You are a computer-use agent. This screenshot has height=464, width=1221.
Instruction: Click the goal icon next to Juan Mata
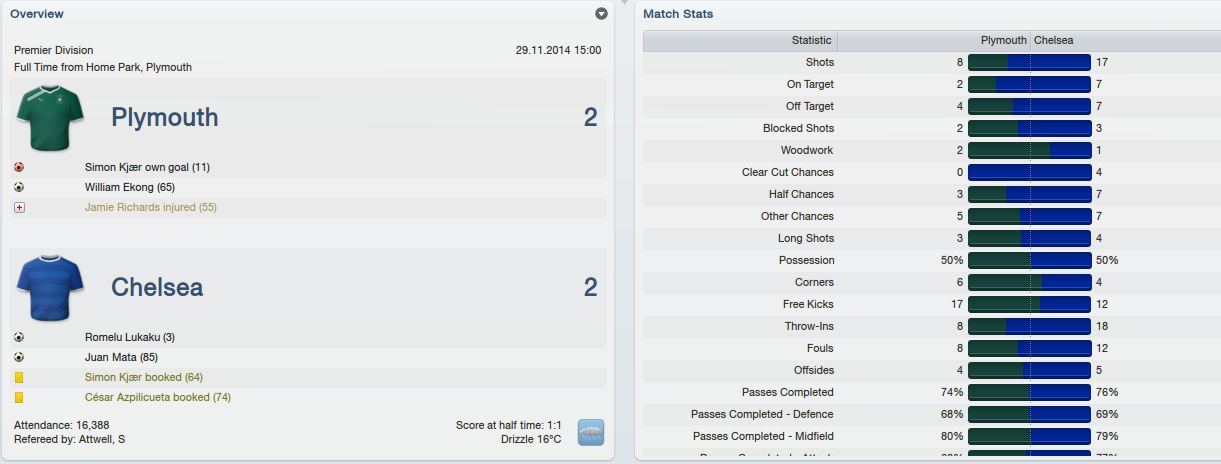pyautogui.click(x=19, y=357)
